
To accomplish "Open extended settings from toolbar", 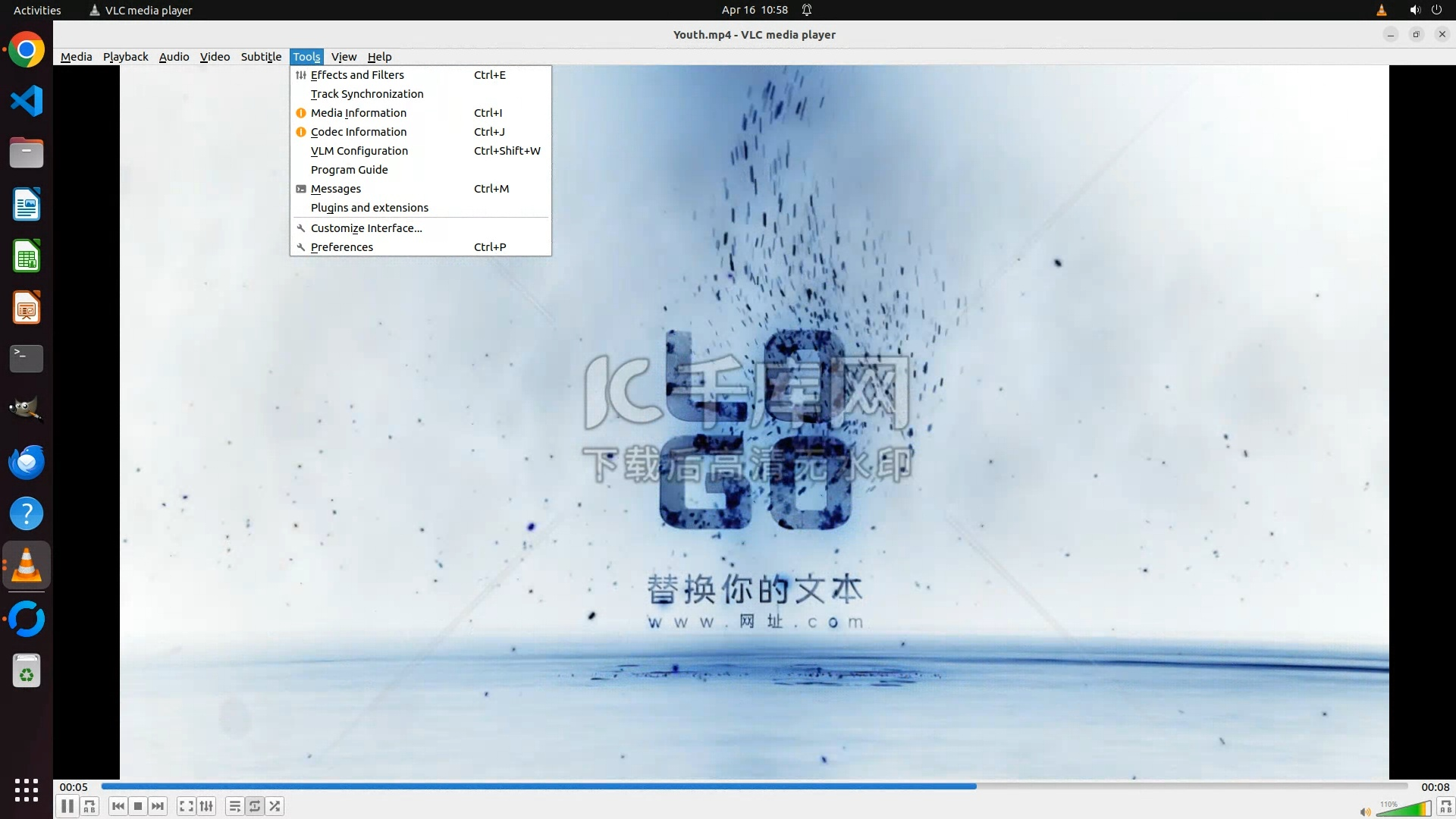I will click(206, 806).
